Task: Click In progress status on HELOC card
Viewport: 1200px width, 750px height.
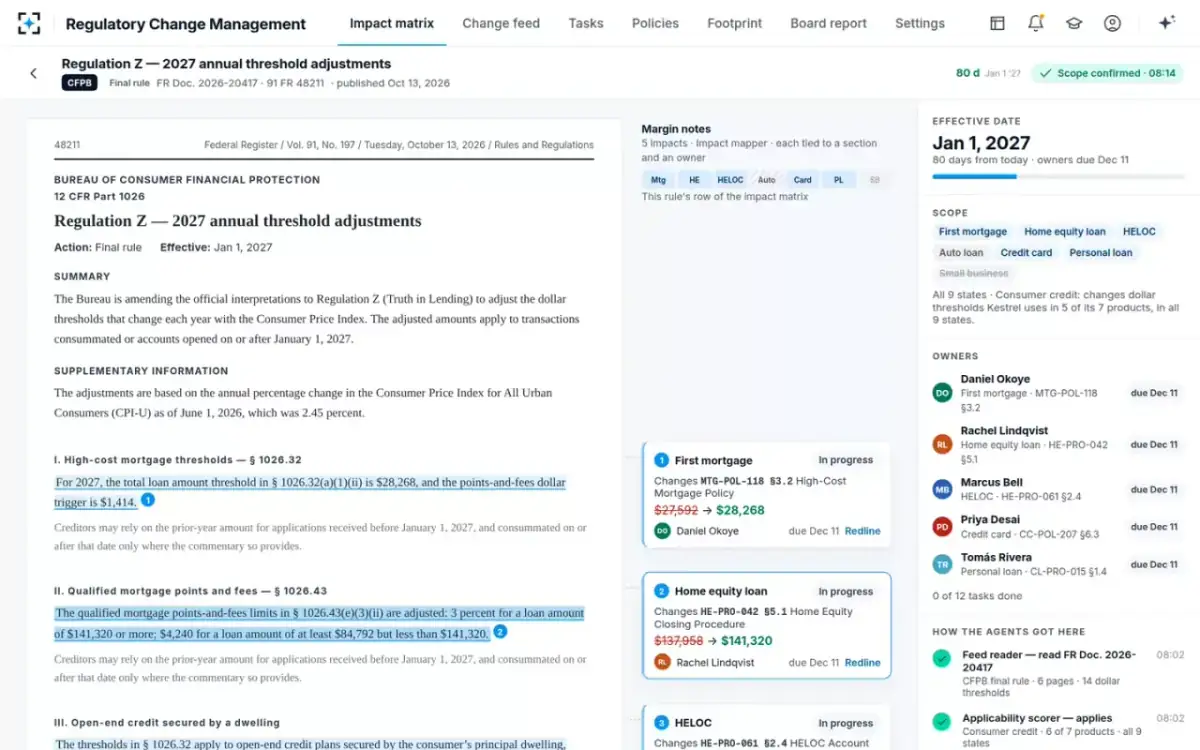Action: [846, 723]
